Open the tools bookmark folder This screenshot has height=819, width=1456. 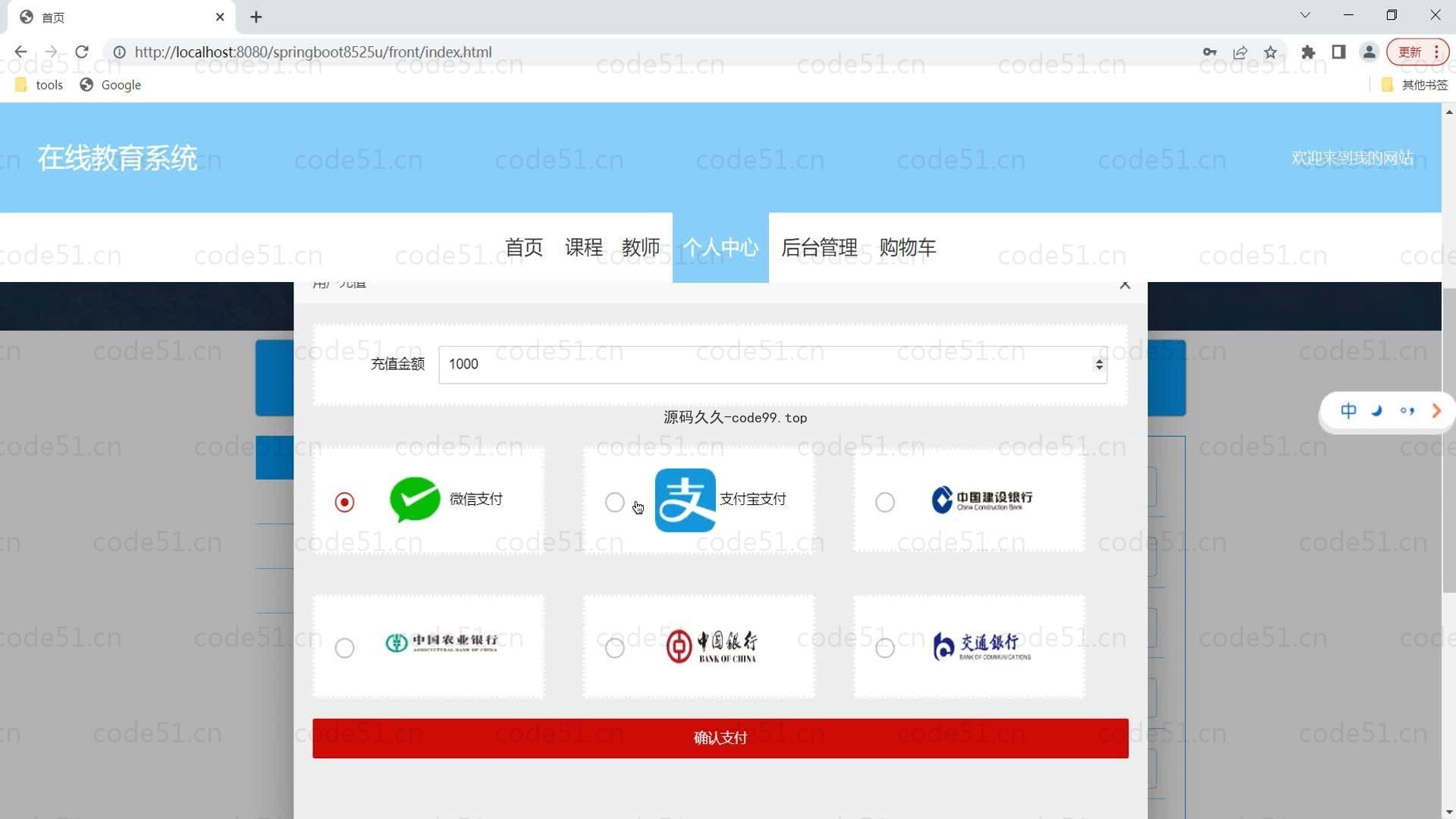[x=39, y=85]
